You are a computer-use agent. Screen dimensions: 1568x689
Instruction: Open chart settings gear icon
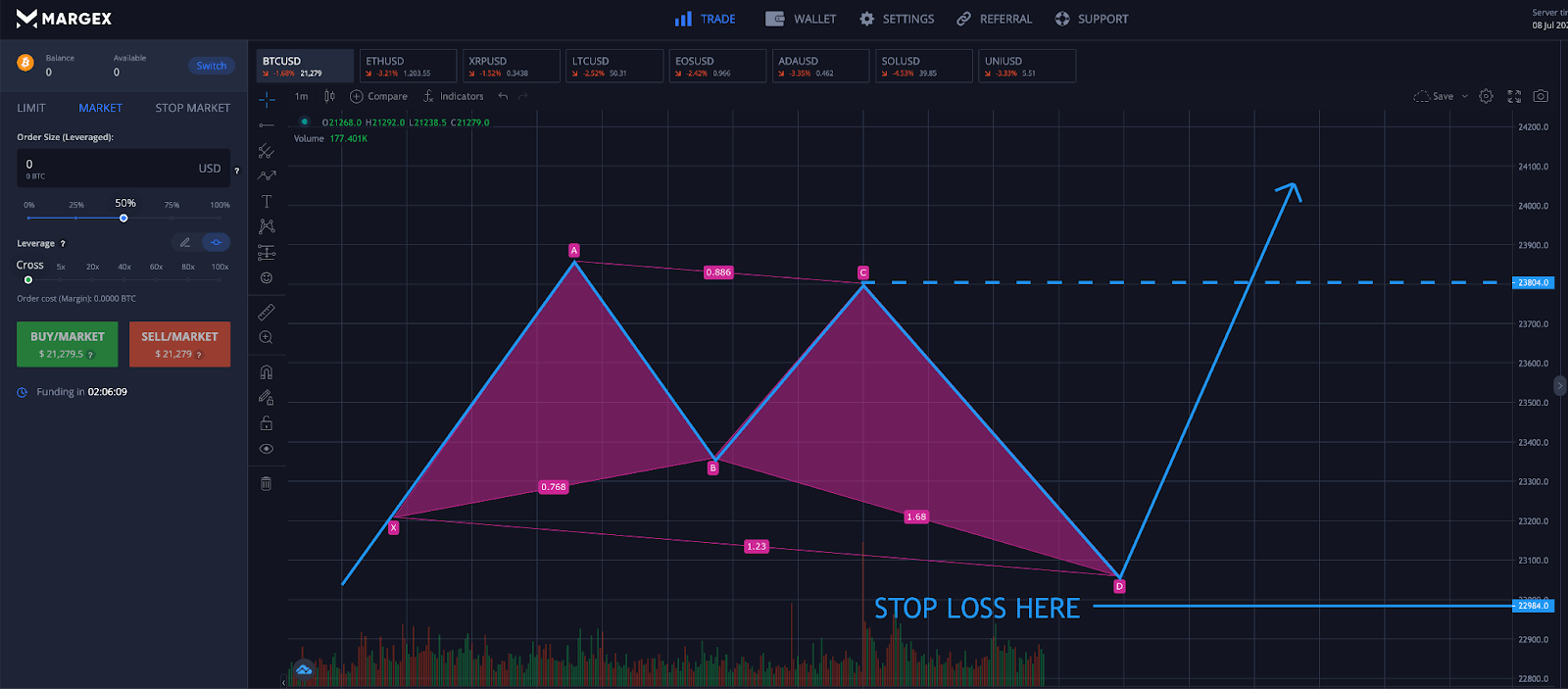[1486, 96]
